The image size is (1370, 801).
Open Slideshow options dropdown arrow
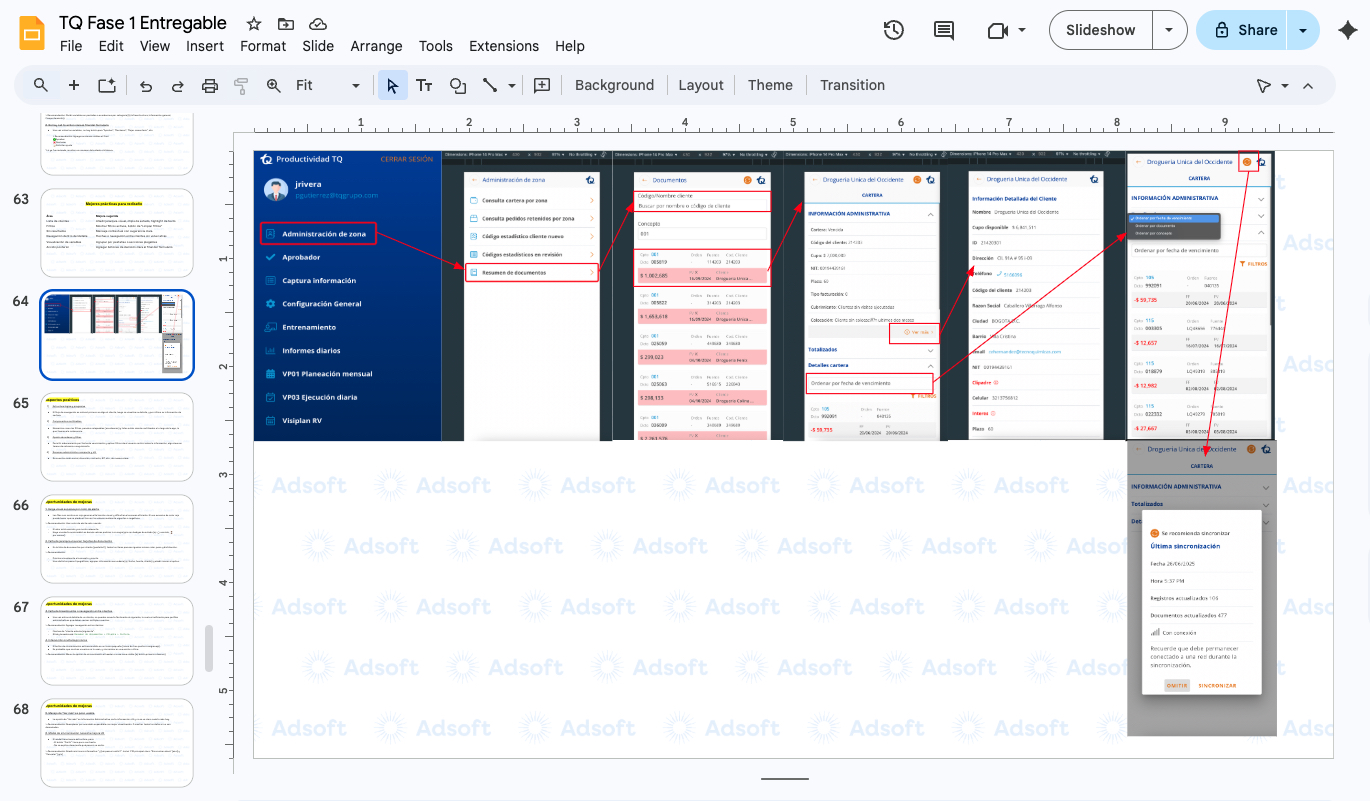pos(1169,30)
